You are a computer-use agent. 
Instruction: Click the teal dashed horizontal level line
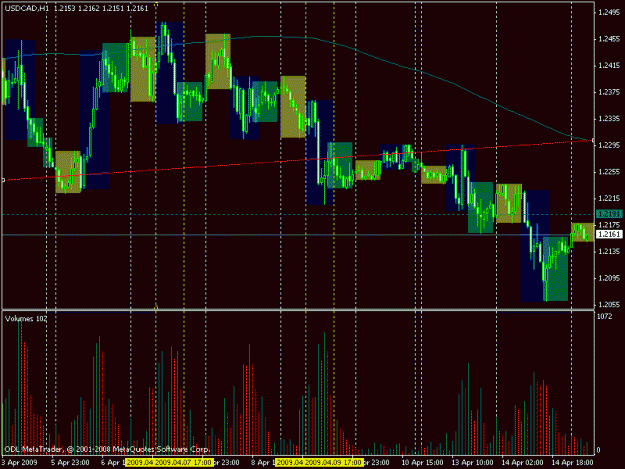click(x=298, y=215)
